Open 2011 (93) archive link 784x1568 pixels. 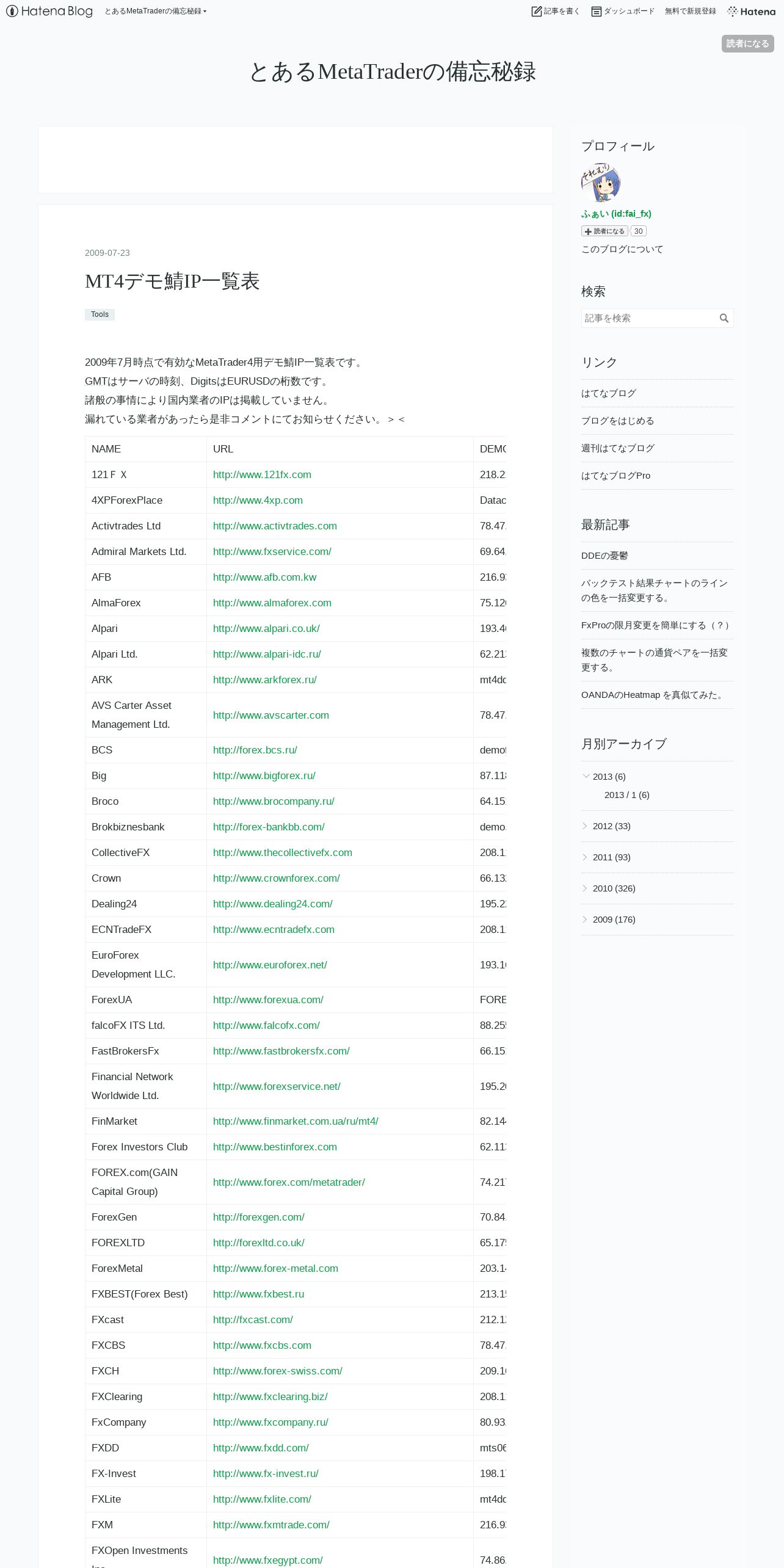611,857
